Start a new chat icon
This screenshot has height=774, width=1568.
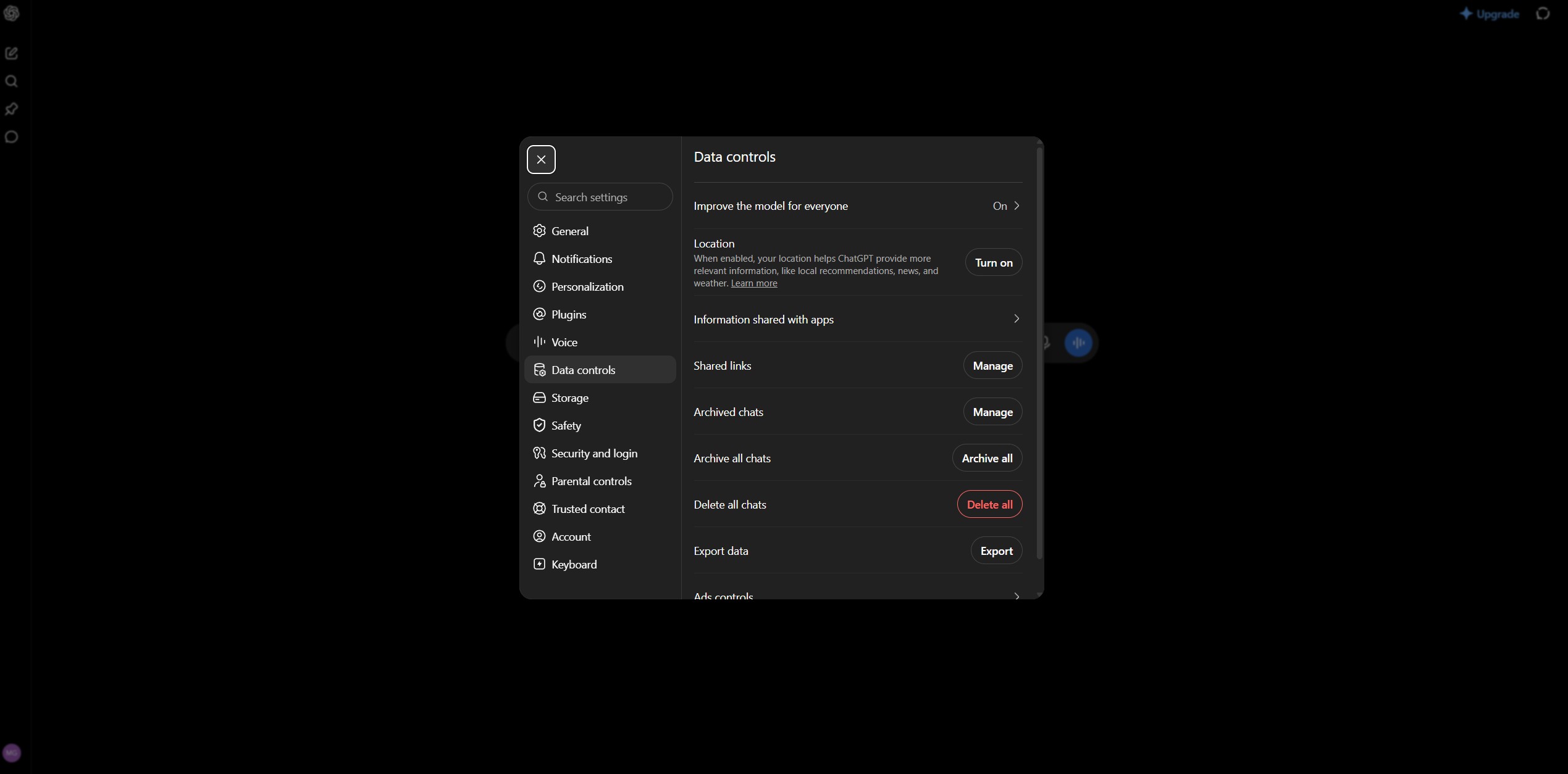[12, 53]
